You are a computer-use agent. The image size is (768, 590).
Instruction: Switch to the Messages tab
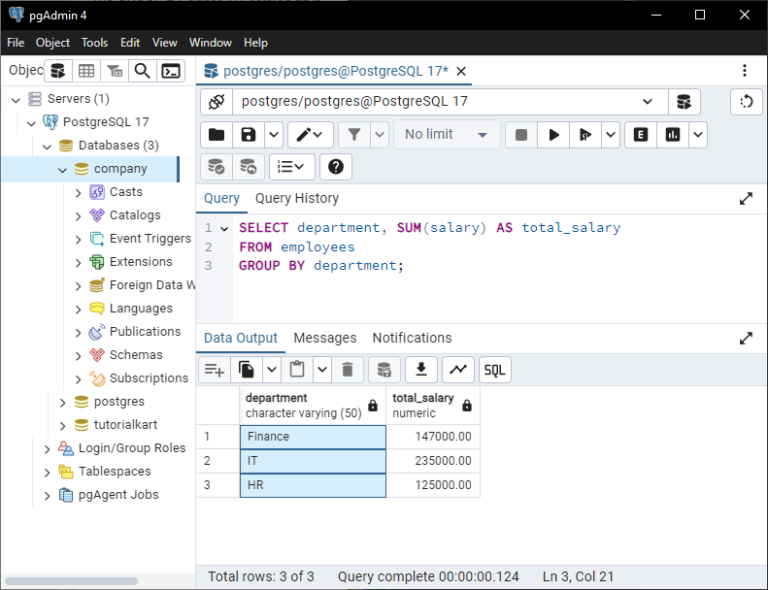325,338
